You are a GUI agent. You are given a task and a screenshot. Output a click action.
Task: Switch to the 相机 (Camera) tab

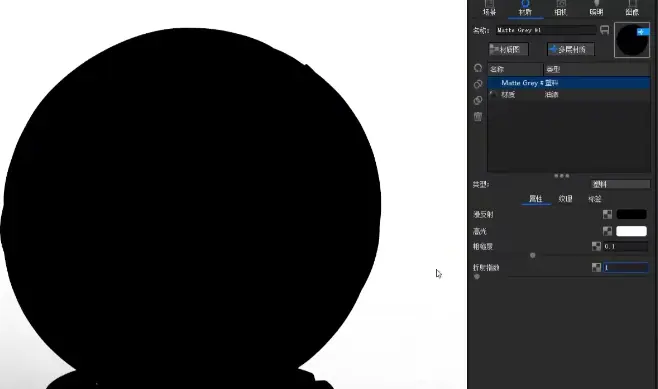[x=561, y=8]
